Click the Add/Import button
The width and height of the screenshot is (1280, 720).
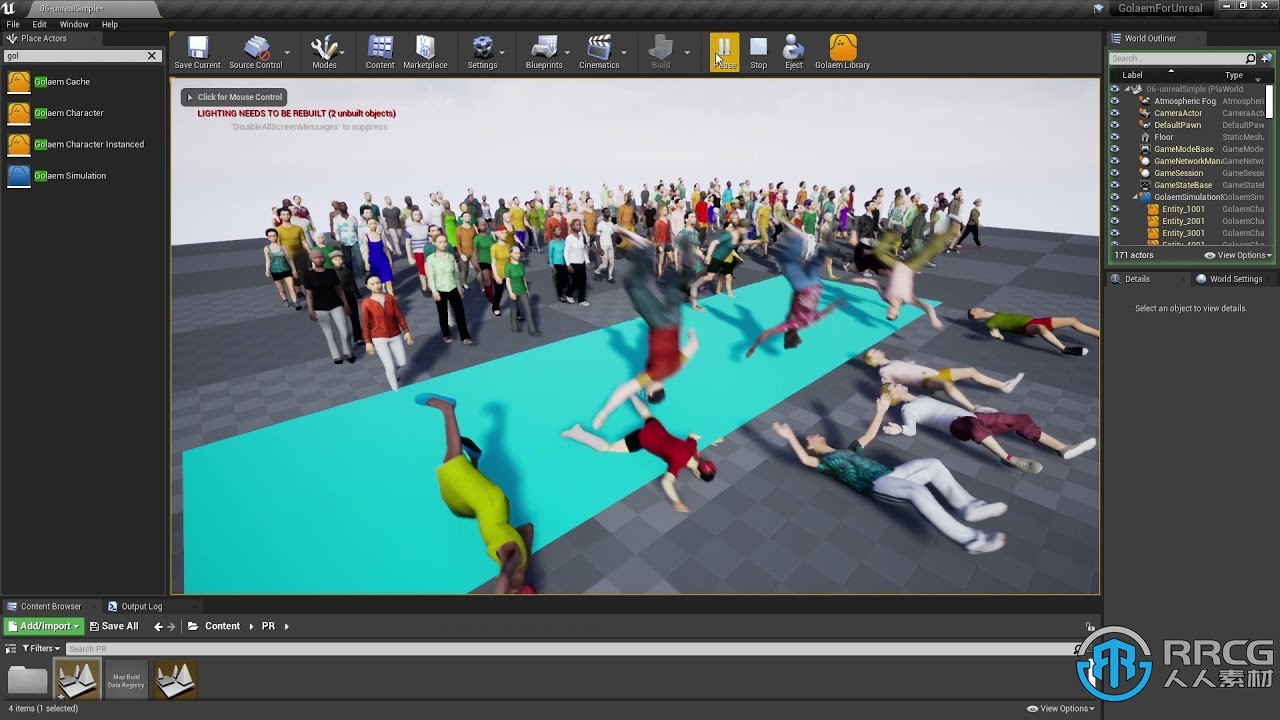coord(43,626)
